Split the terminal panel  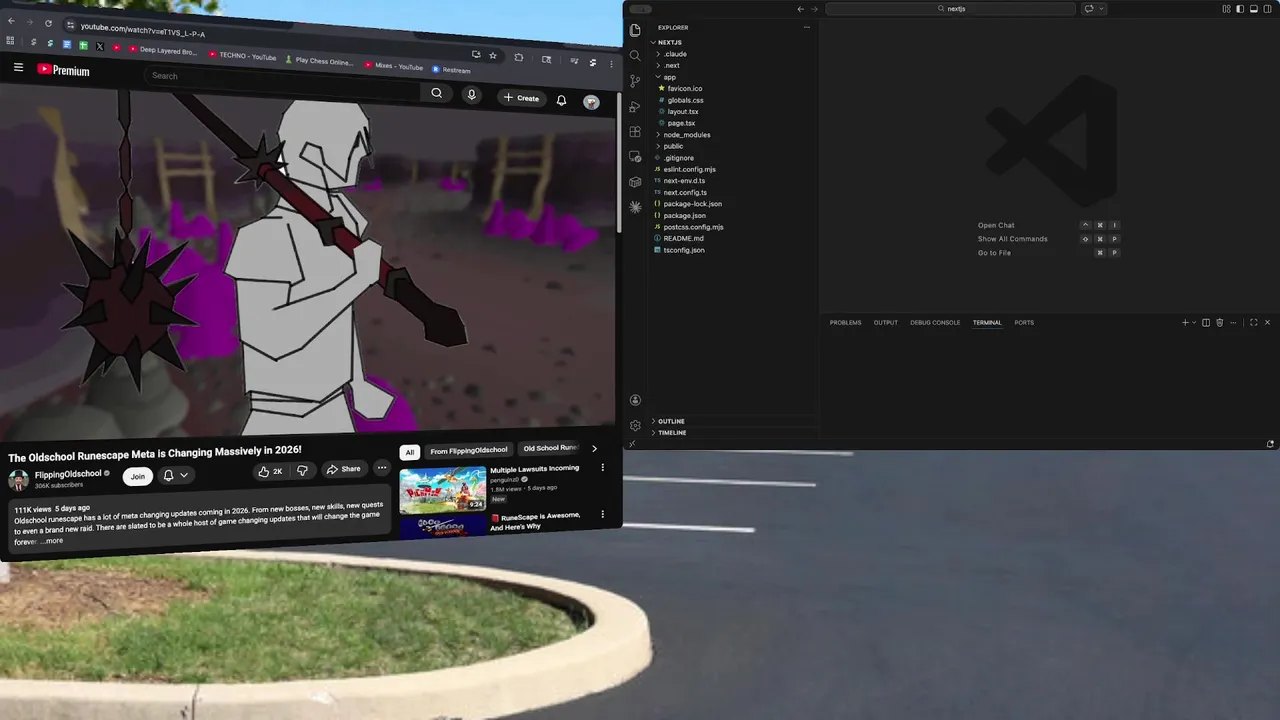pos(1206,322)
